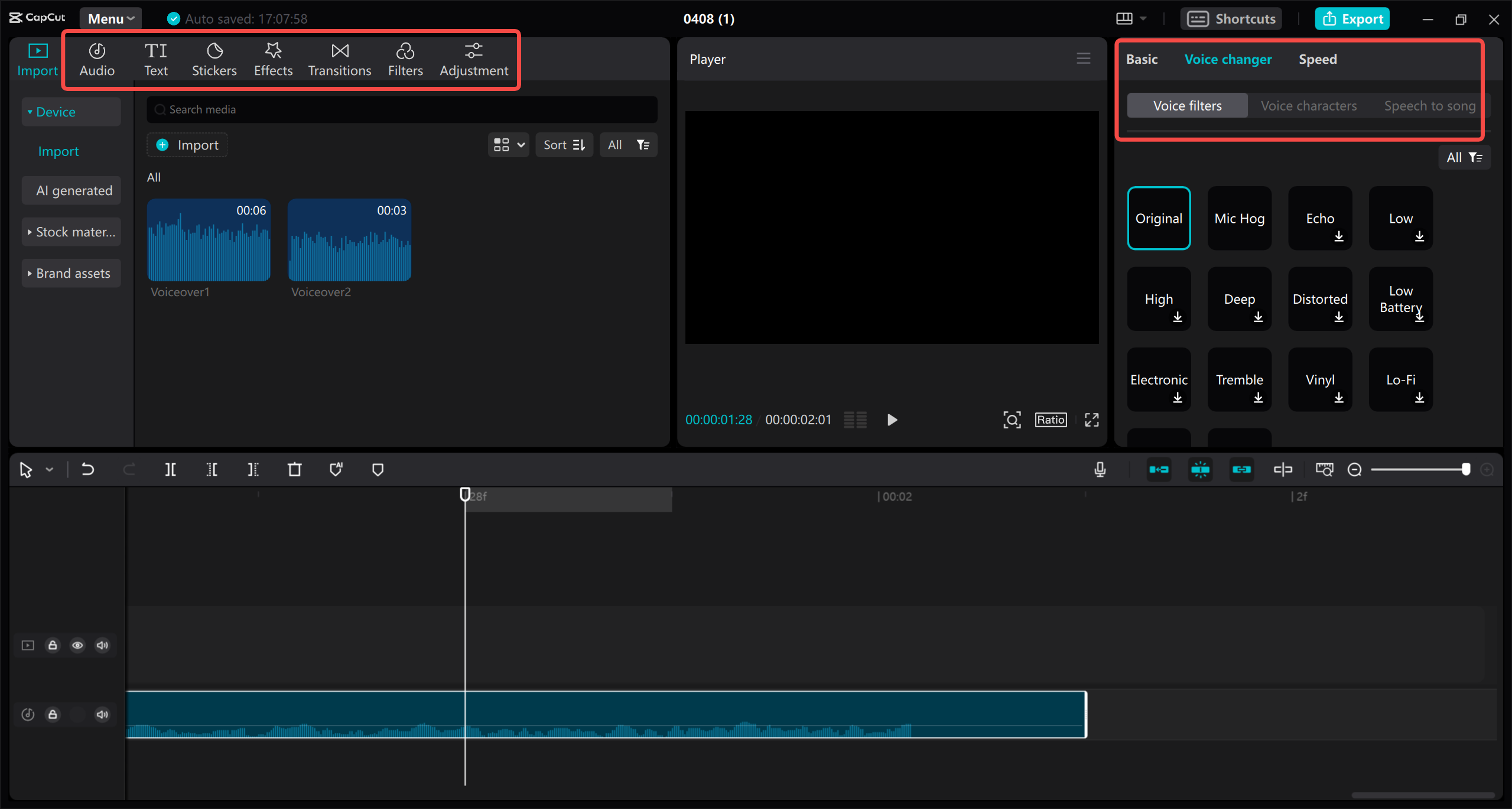The image size is (1512, 809).
Task: Click the timeline zoom slider
Action: coord(1467,469)
